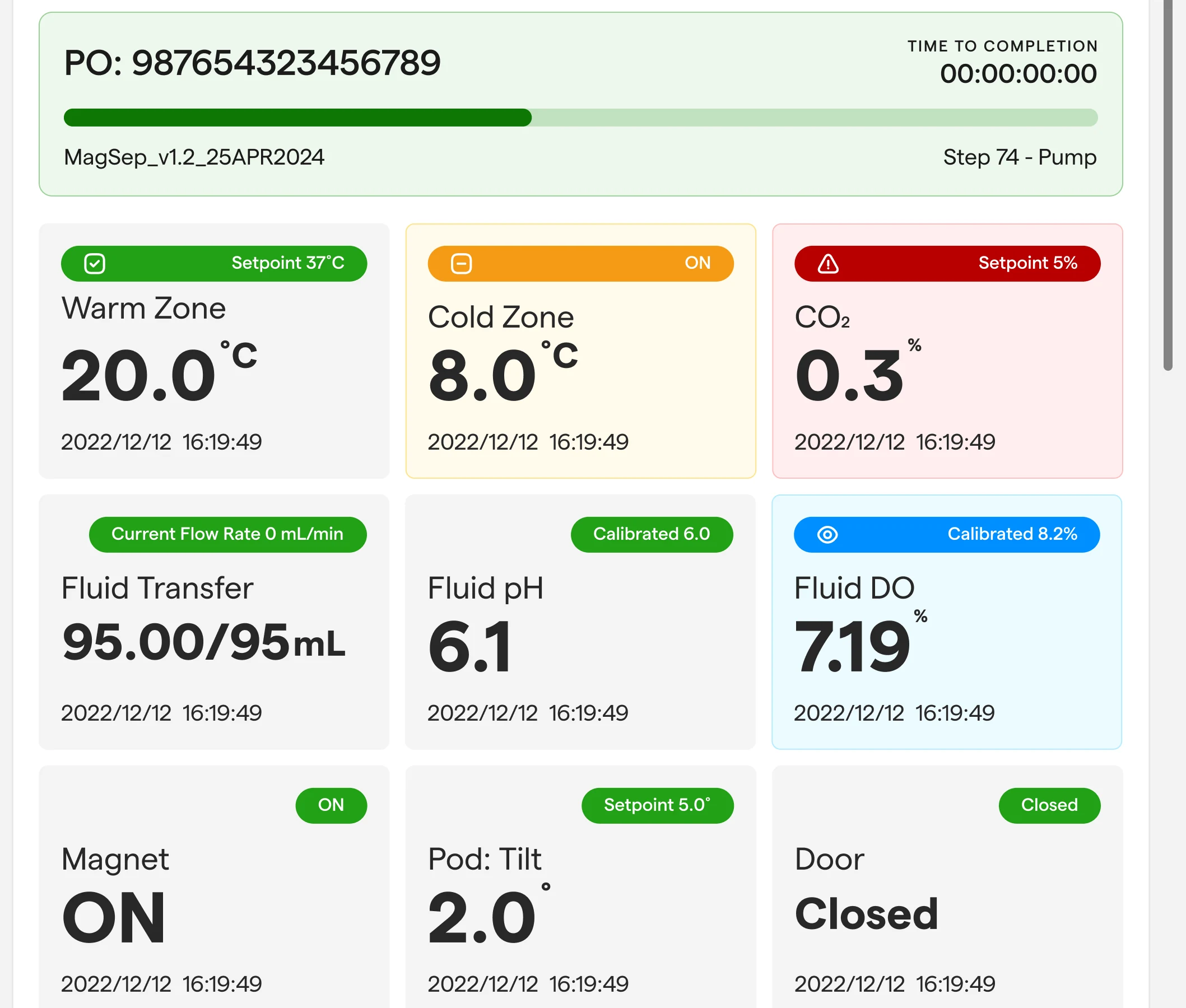Click the red Setpoint 5% badge
This screenshot has width=1186, height=1008.
[x=947, y=263]
